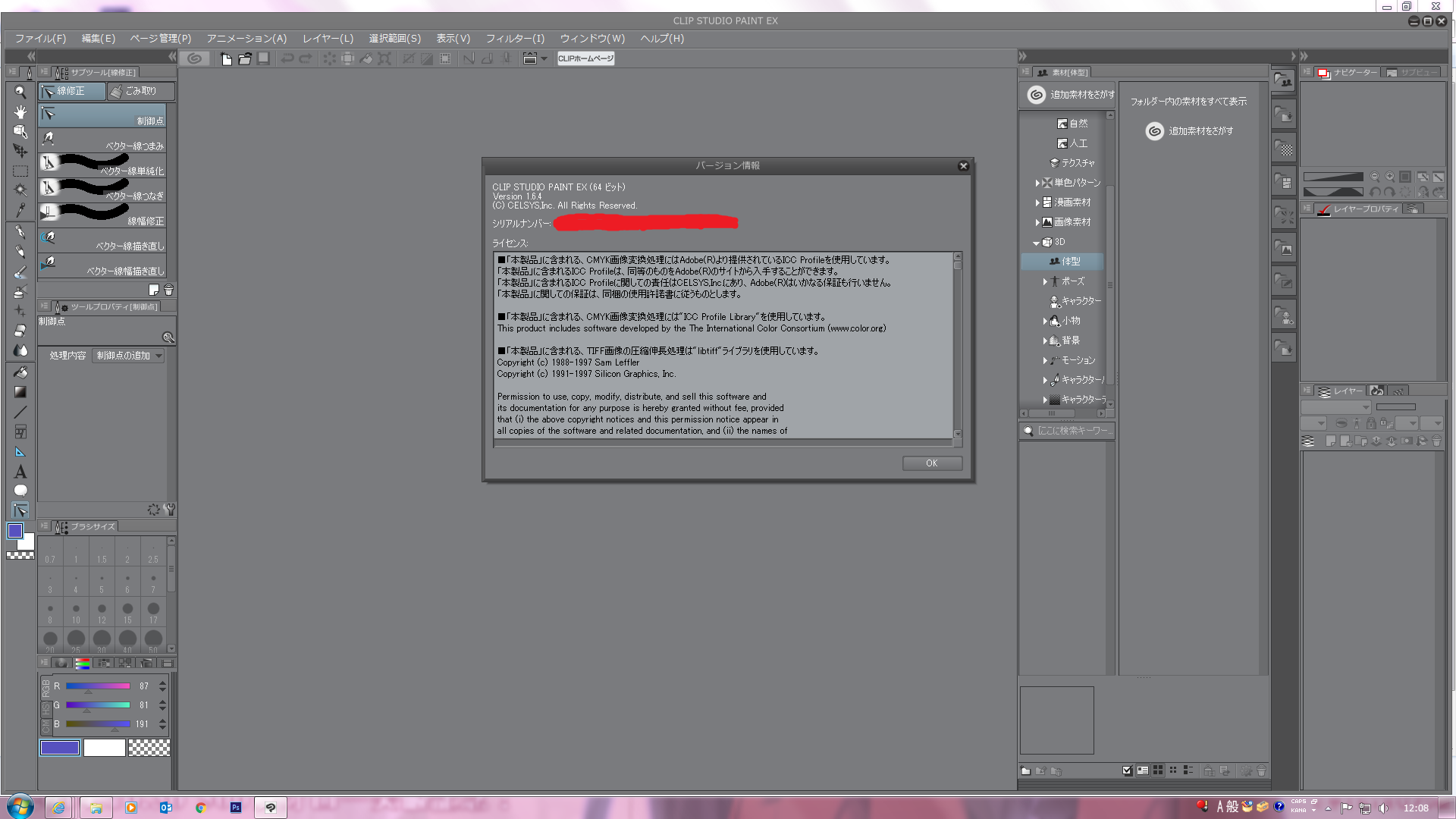This screenshot has width=1456, height=819.
Task: Select the Balloon speech bubble tool
Action: 20,491
